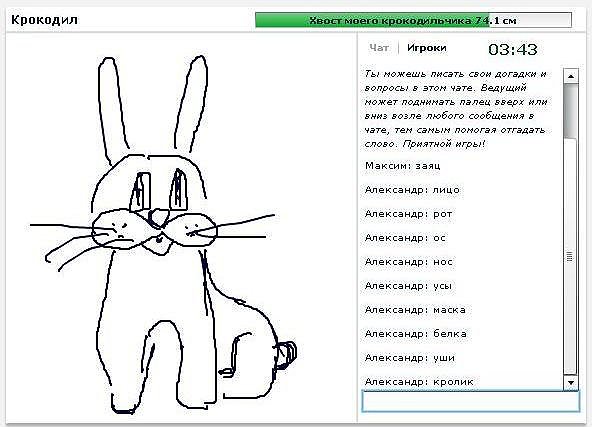Select the message 'Максим: заяц'
Image resolution: width=592 pixels, height=427 pixels.
402,166
